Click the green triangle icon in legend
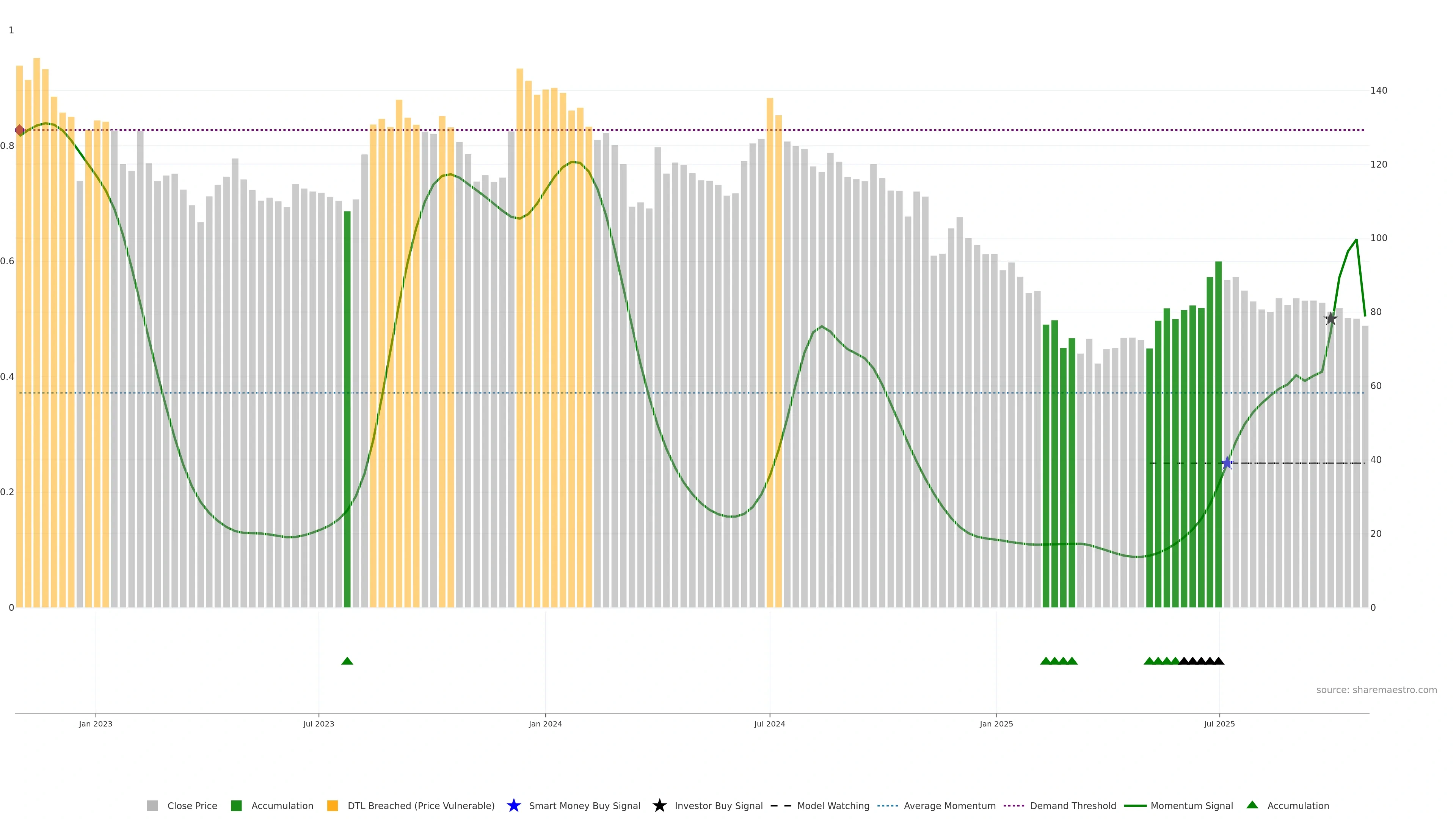This screenshot has height=819, width=1456. click(1252, 805)
